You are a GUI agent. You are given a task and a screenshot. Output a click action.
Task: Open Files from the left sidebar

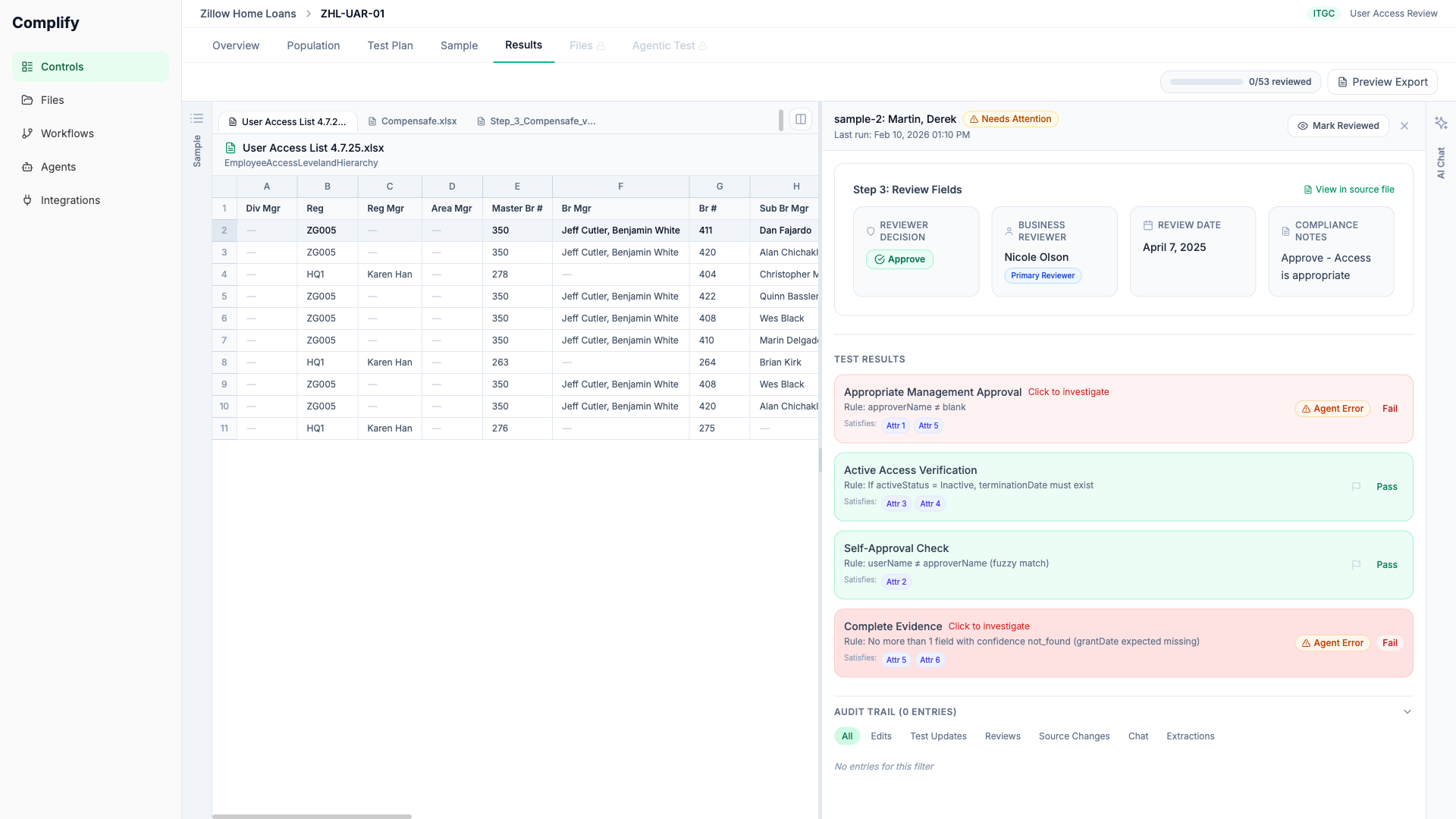pos(53,99)
